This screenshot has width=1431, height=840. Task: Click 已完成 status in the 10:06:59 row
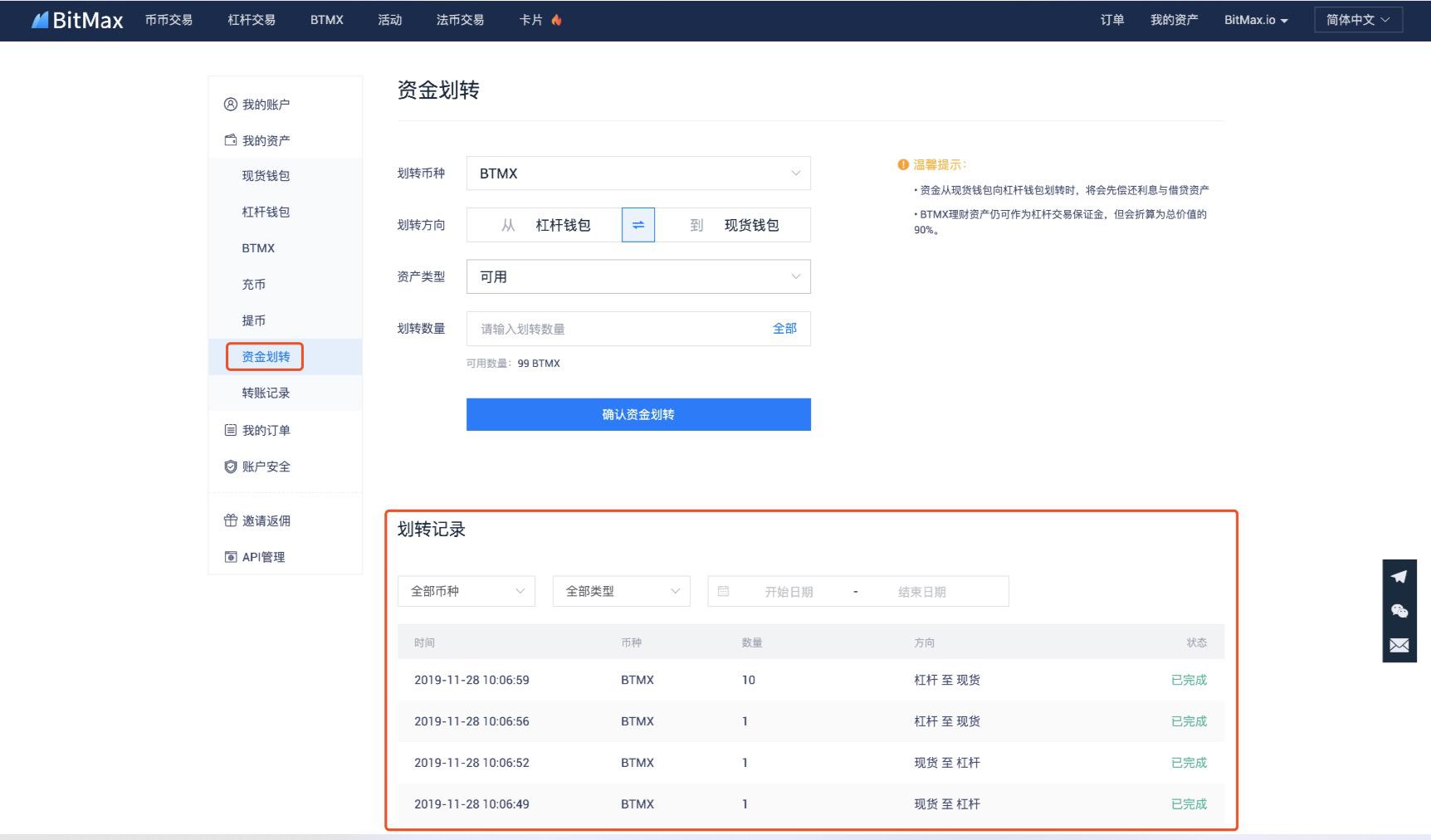pyautogui.click(x=1189, y=680)
